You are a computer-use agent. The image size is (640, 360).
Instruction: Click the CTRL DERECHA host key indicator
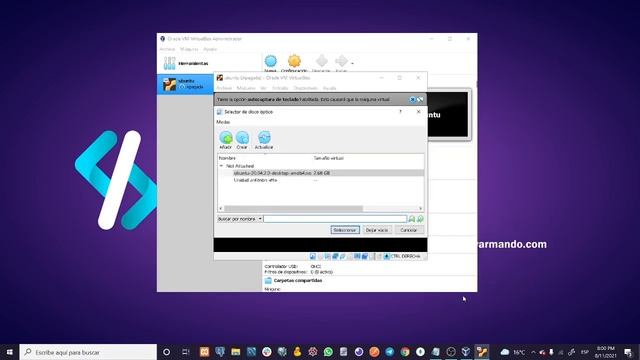click(405, 256)
